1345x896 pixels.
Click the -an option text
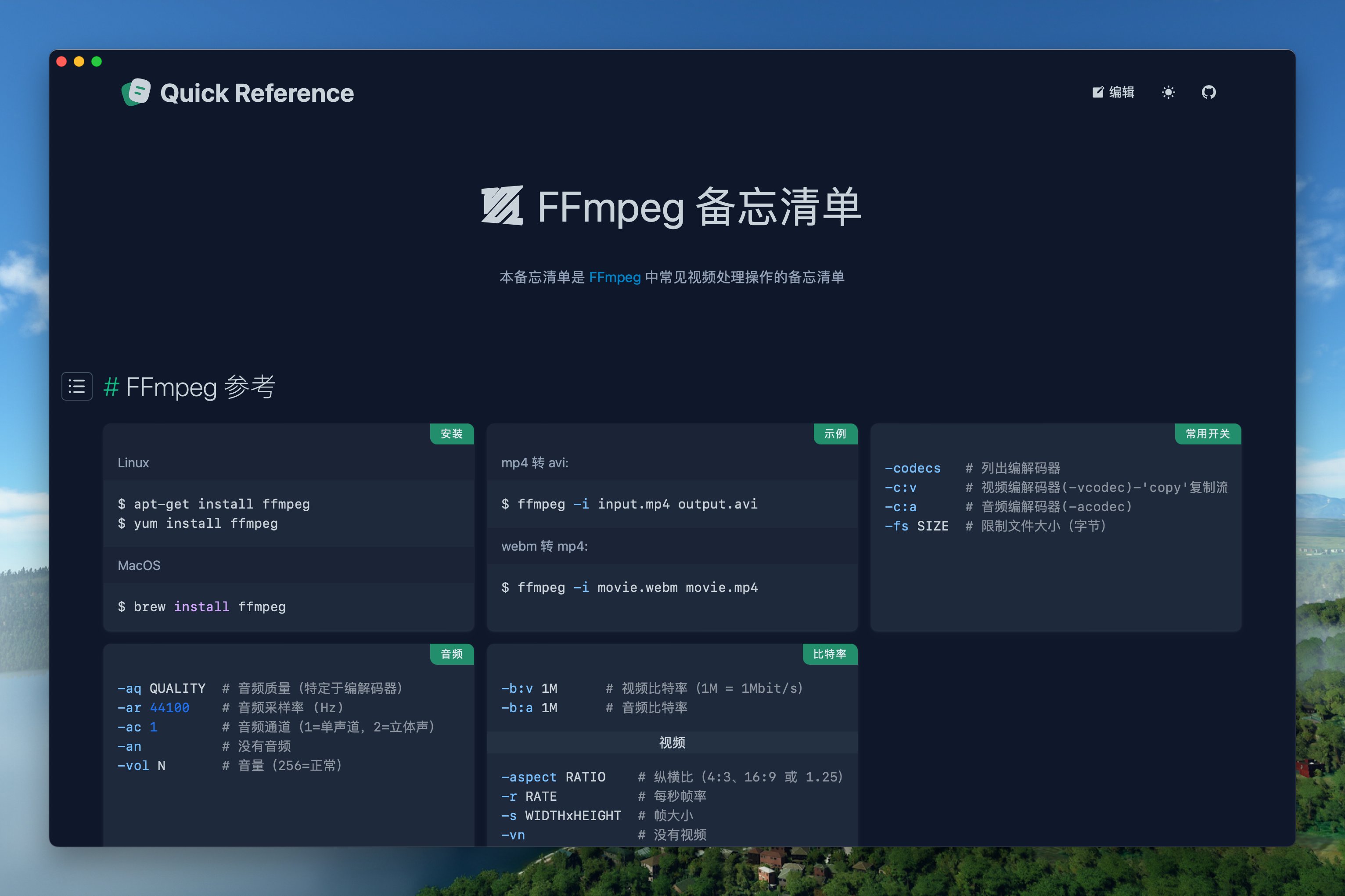(x=130, y=746)
